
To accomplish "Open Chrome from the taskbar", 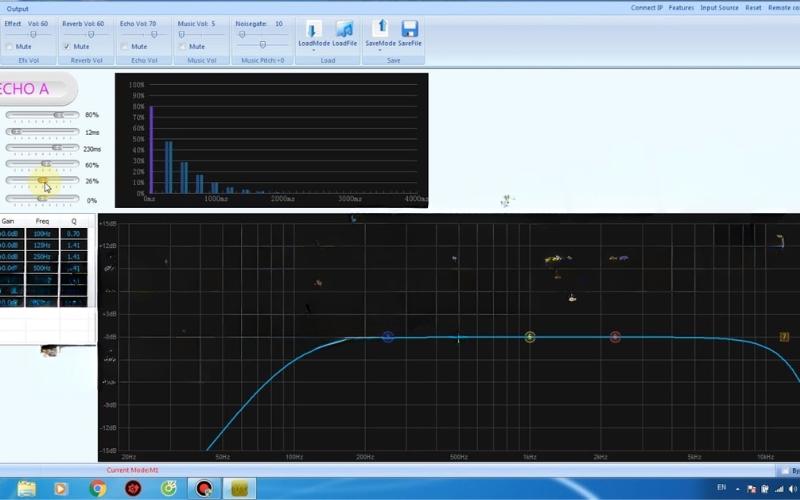I will tap(97, 488).
